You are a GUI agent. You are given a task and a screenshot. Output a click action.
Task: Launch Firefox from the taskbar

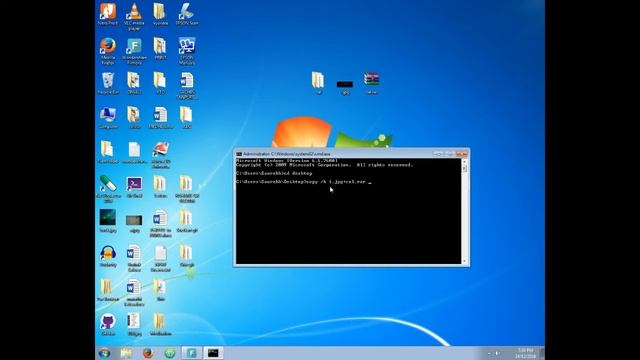(x=148, y=353)
